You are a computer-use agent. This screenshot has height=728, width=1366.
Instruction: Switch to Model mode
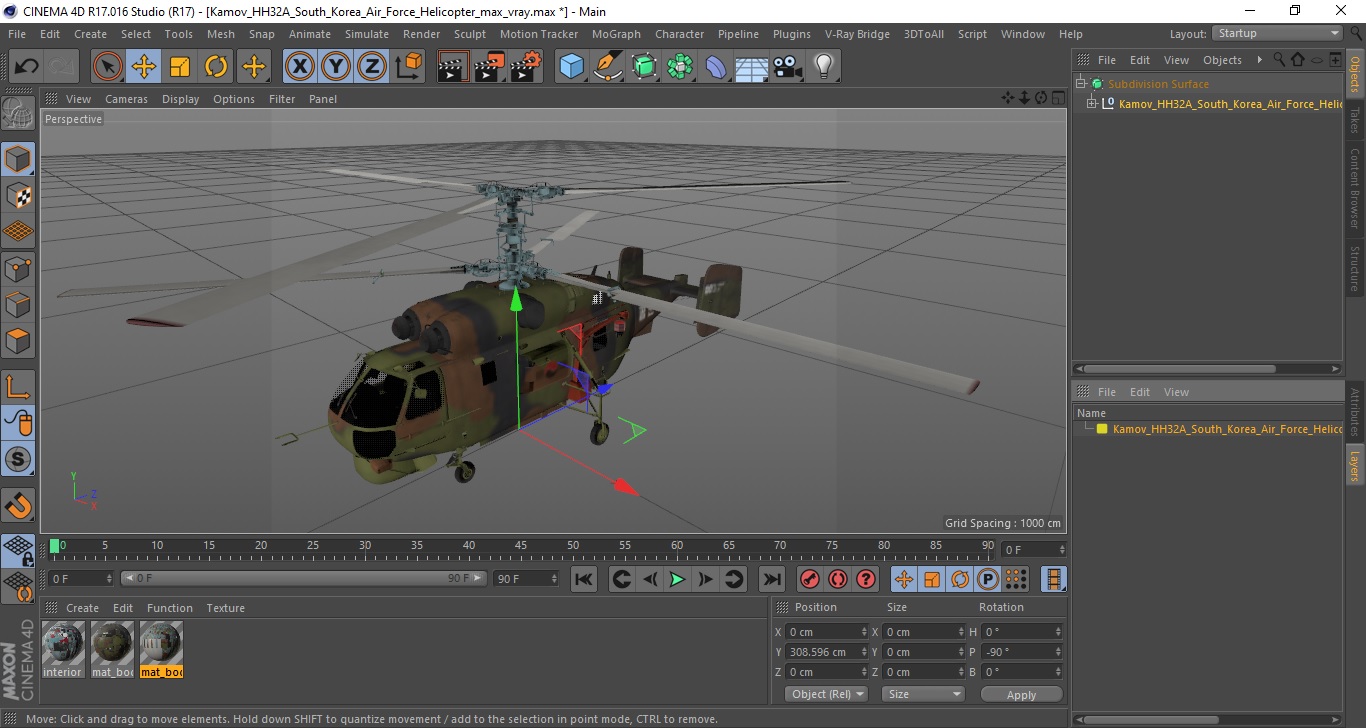coord(18,159)
